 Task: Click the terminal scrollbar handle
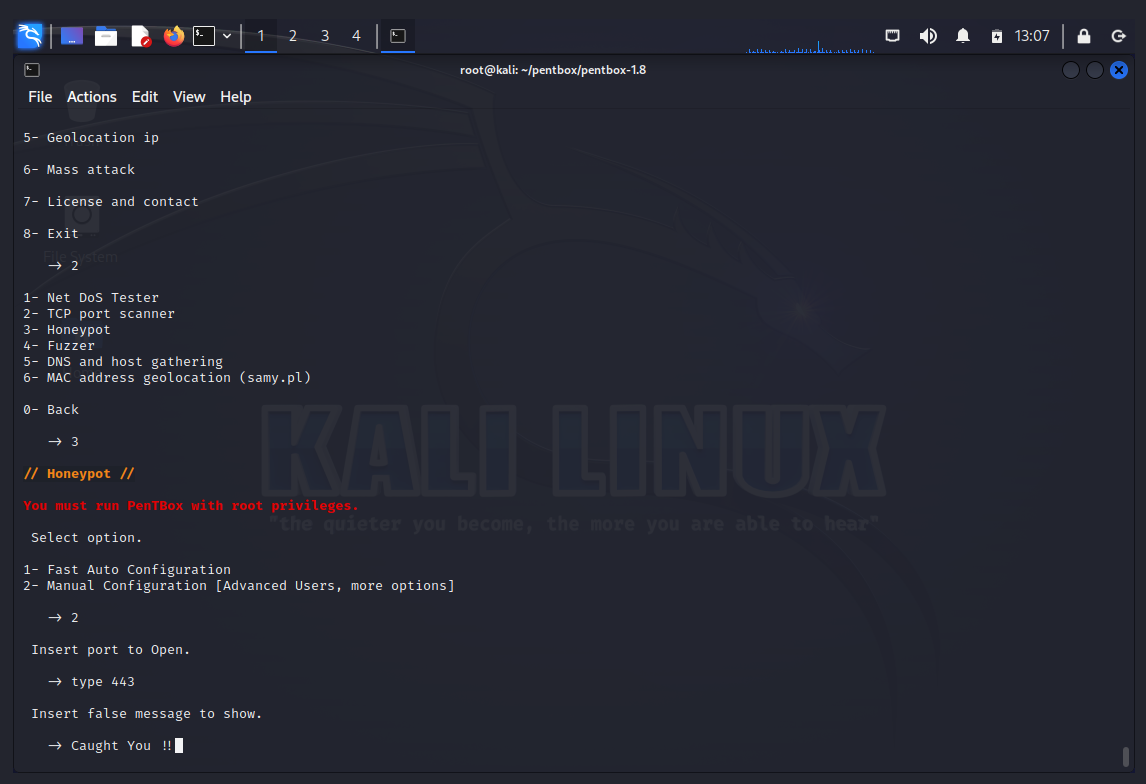pos(1125,756)
